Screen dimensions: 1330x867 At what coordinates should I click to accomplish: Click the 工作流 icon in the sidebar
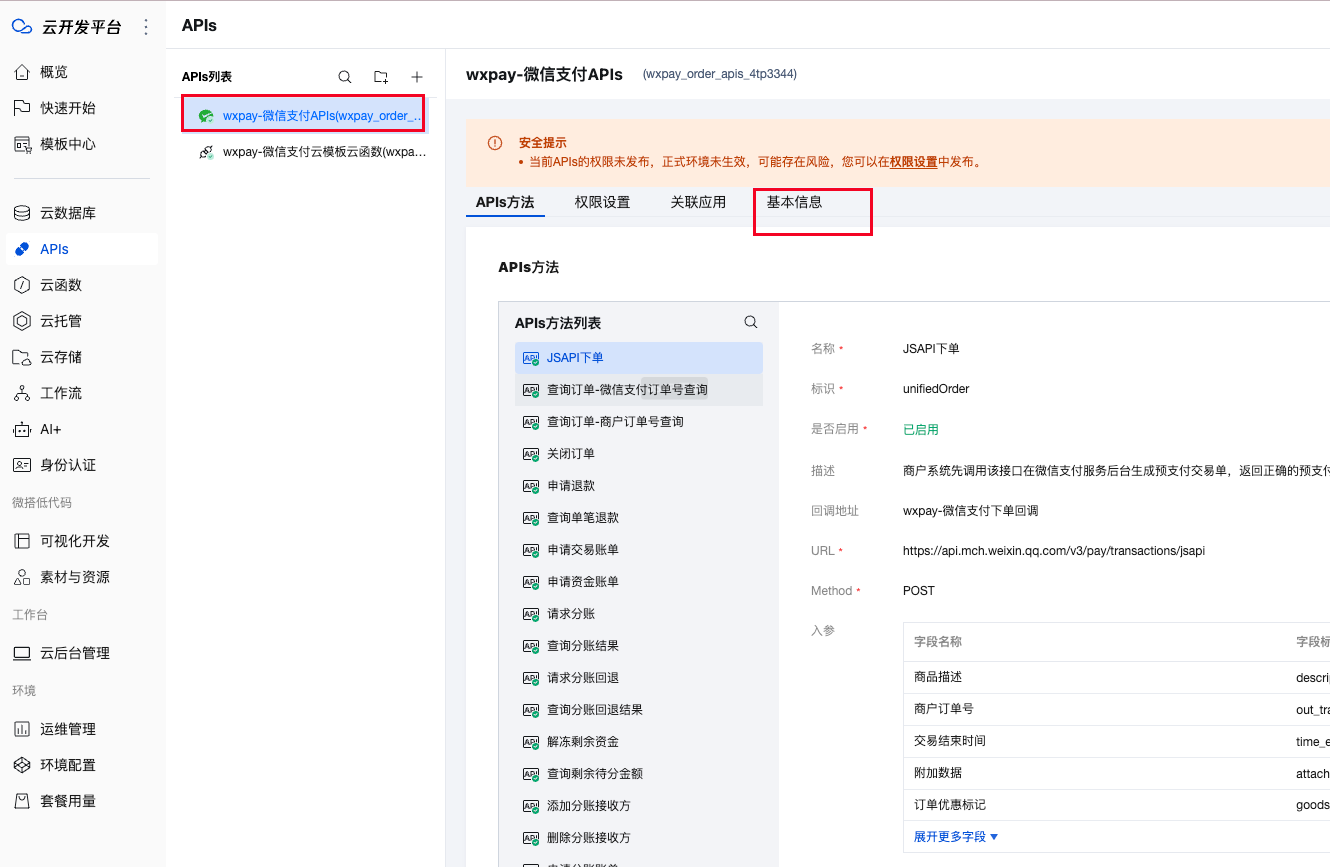point(22,393)
